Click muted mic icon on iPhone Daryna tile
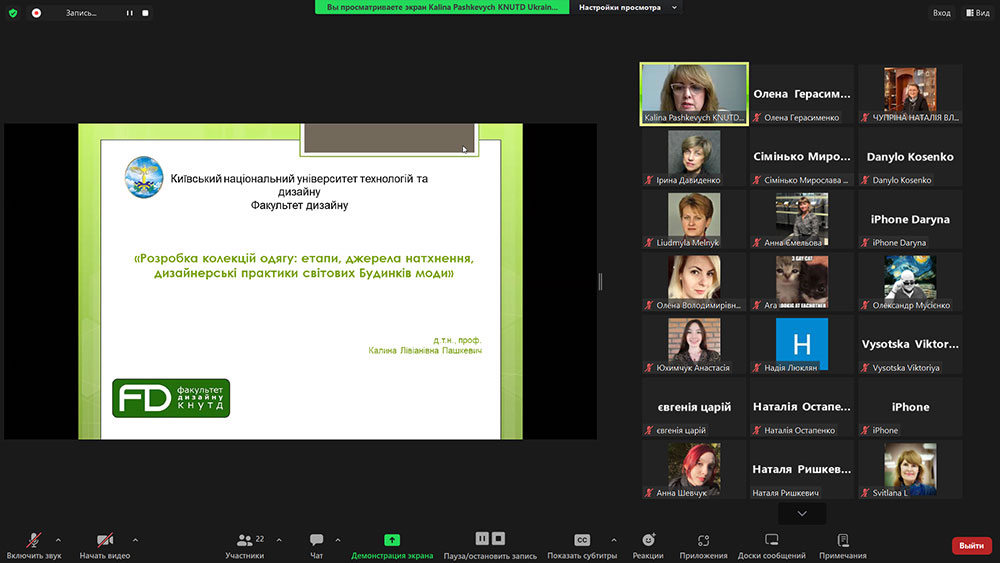 (x=865, y=243)
